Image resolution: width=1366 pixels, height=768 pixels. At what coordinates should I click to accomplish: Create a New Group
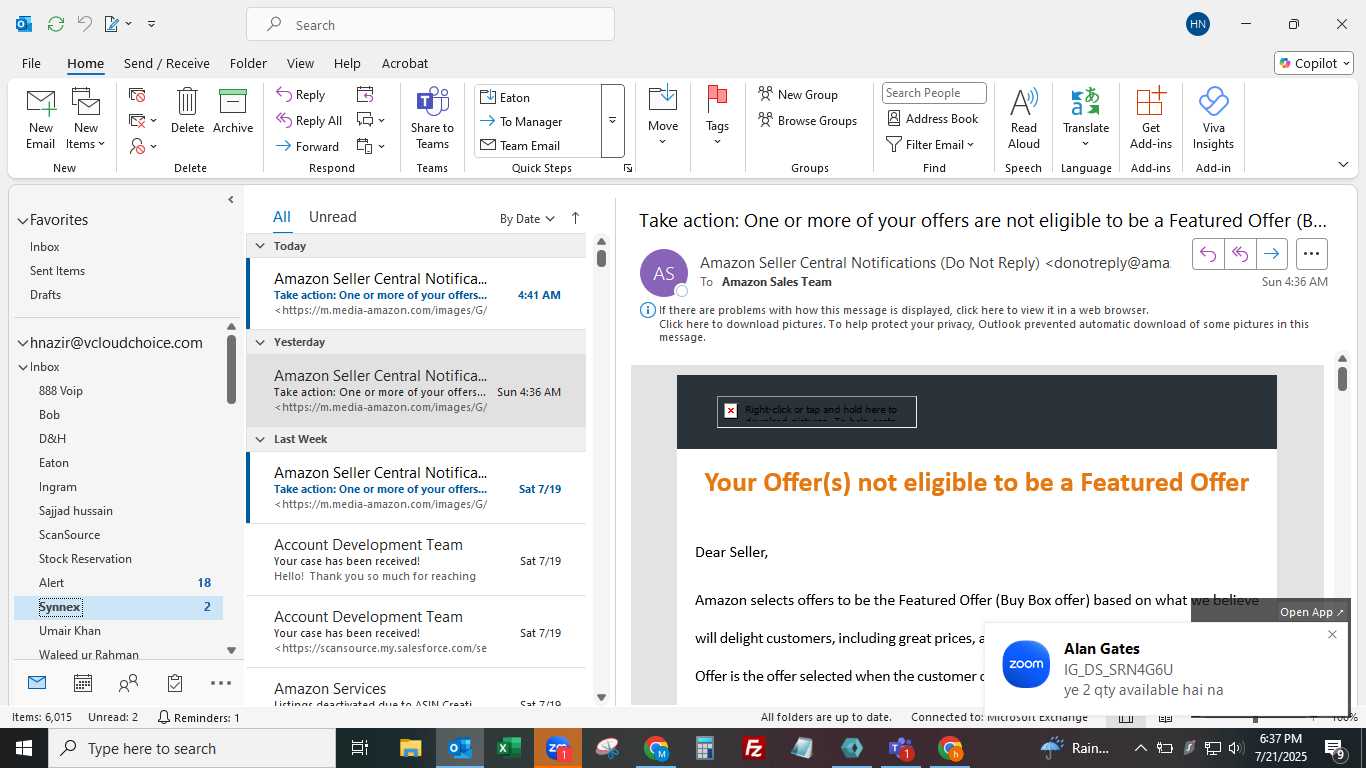tap(798, 94)
